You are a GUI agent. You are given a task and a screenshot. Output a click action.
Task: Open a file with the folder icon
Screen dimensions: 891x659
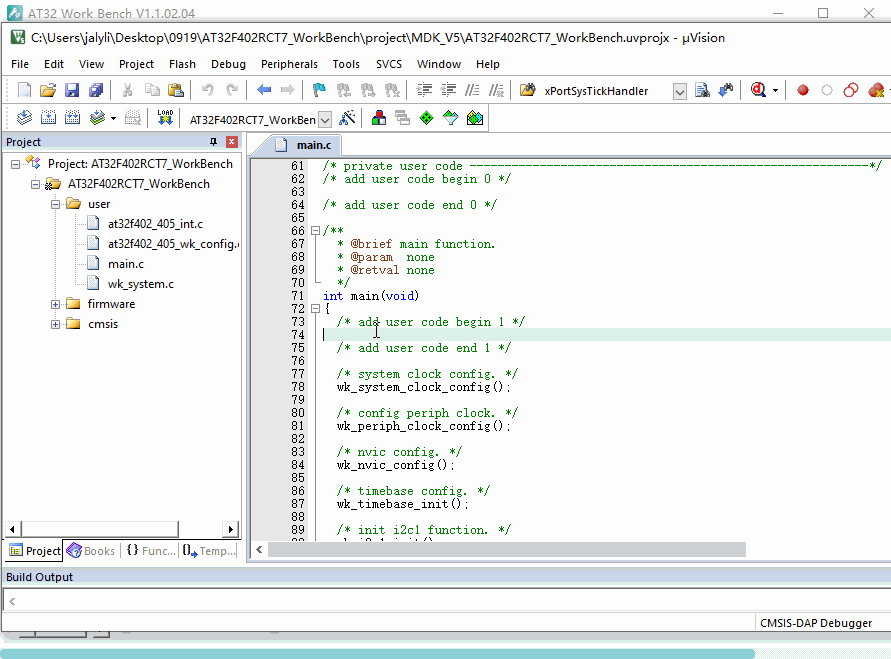pos(48,90)
